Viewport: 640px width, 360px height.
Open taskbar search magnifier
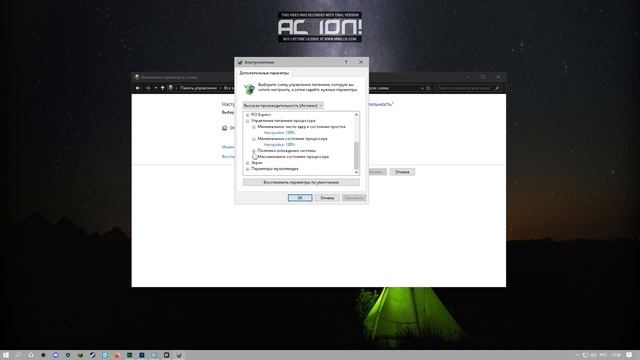(18, 355)
